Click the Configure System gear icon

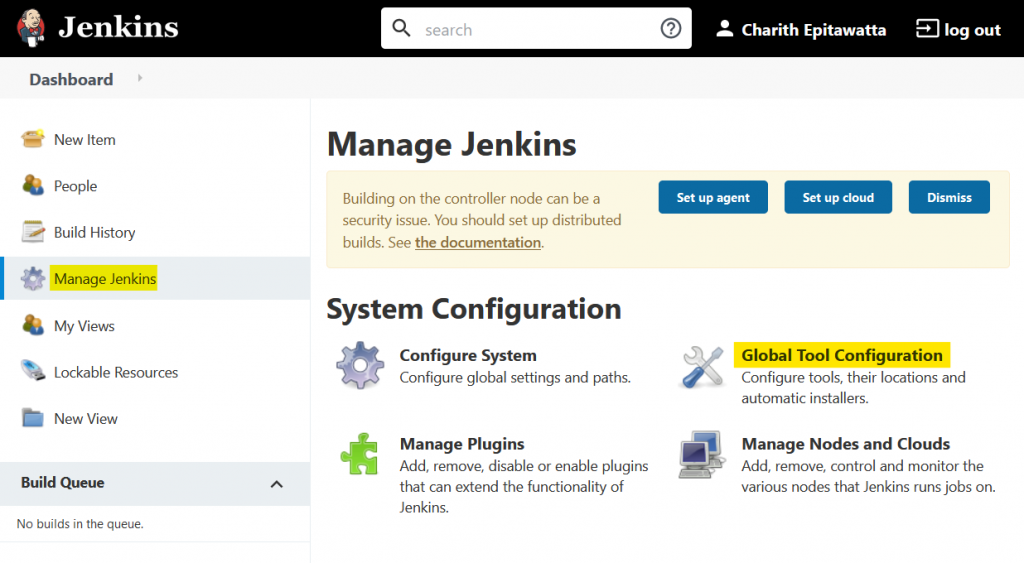[x=360, y=366]
